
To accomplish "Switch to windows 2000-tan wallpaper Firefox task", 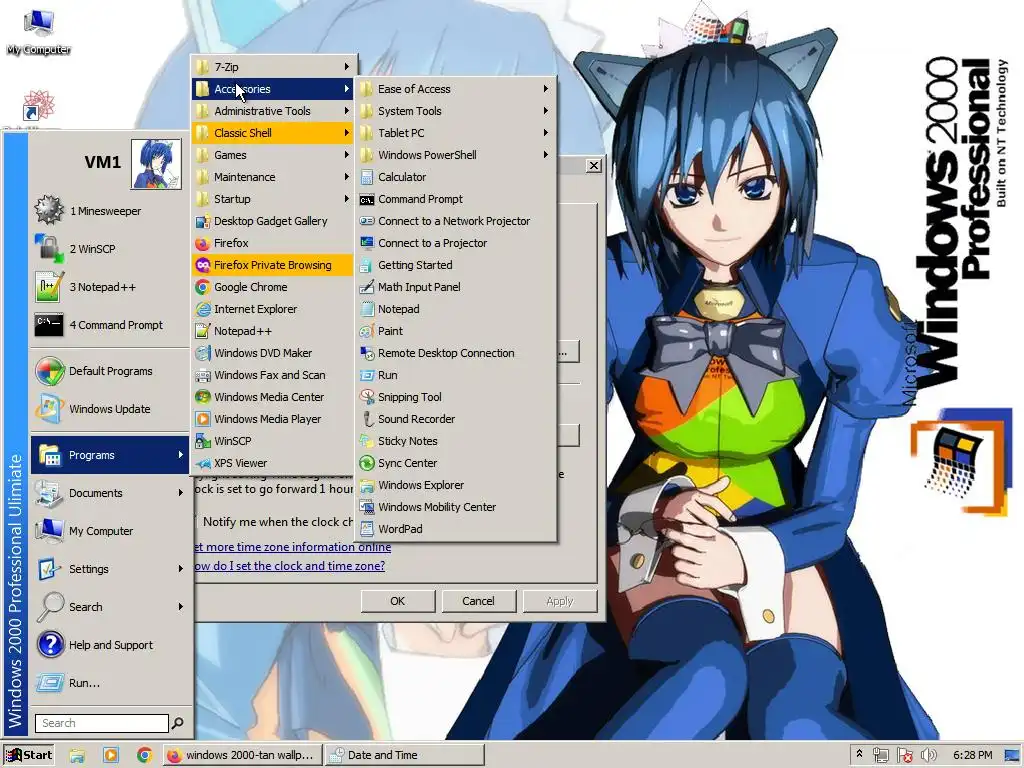I will coord(242,755).
